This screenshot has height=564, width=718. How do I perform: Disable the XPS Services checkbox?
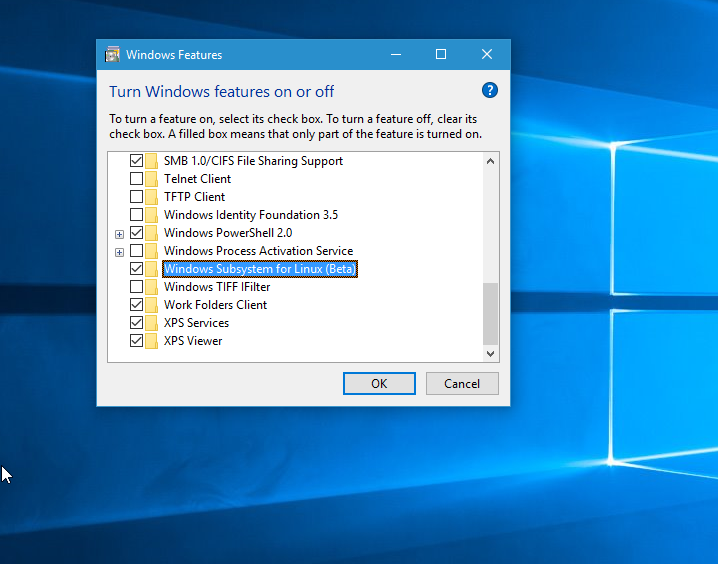click(136, 323)
